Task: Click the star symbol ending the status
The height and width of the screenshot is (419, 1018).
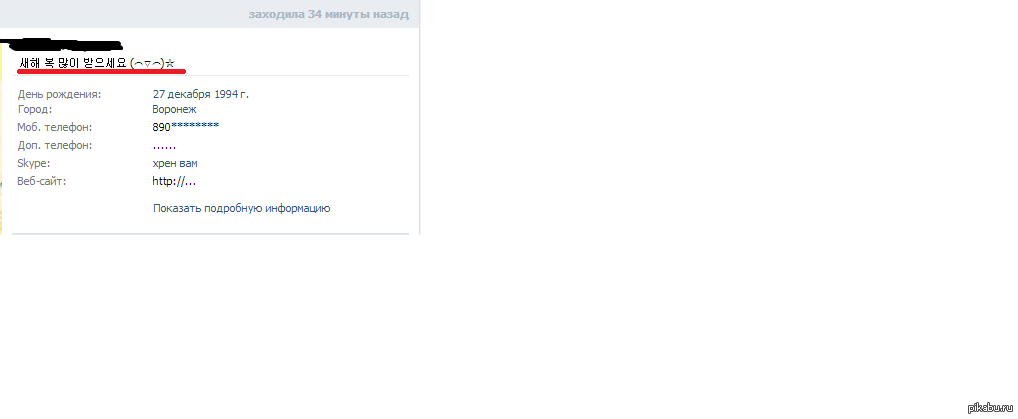Action: [x=170, y=64]
